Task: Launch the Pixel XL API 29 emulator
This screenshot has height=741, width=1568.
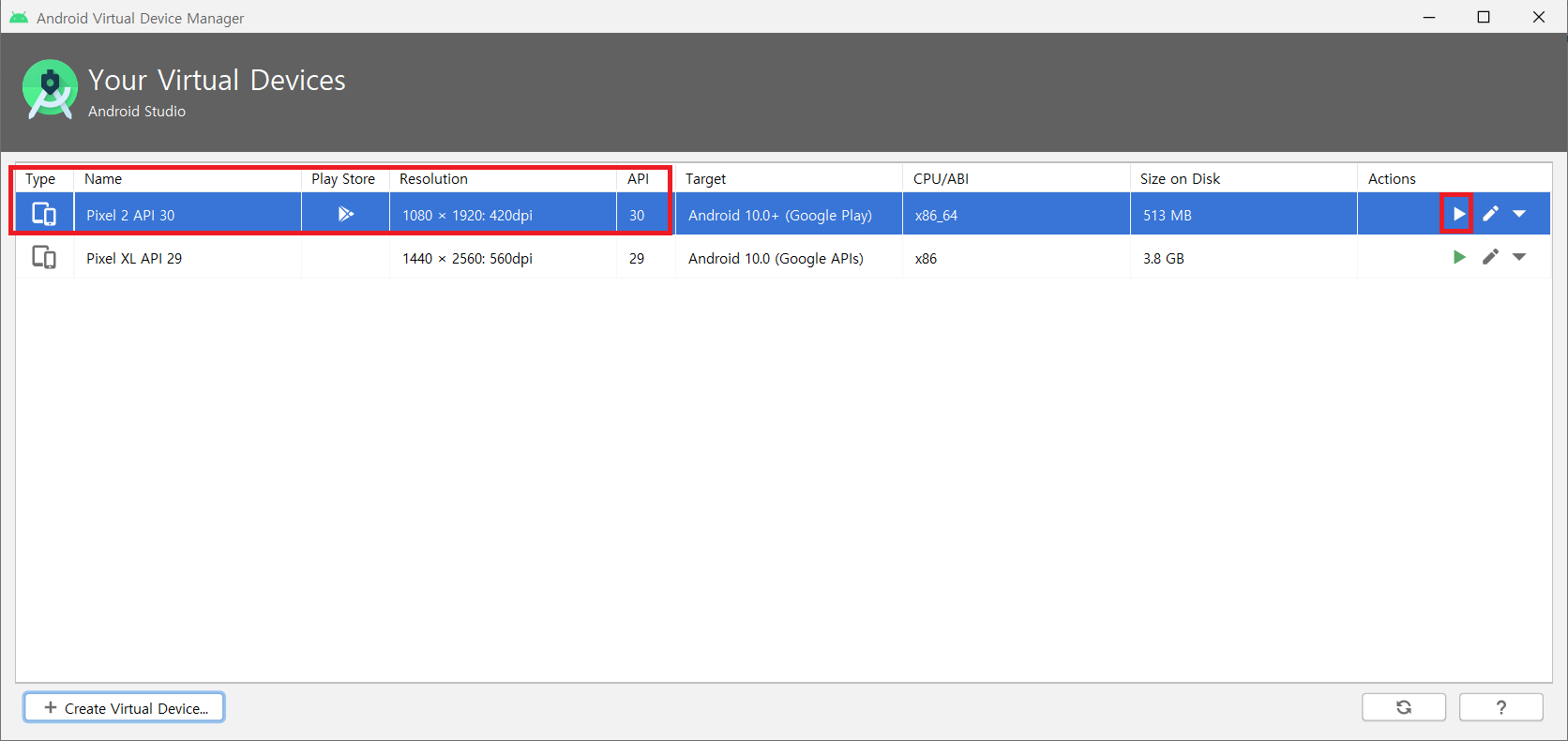Action: [x=1458, y=257]
